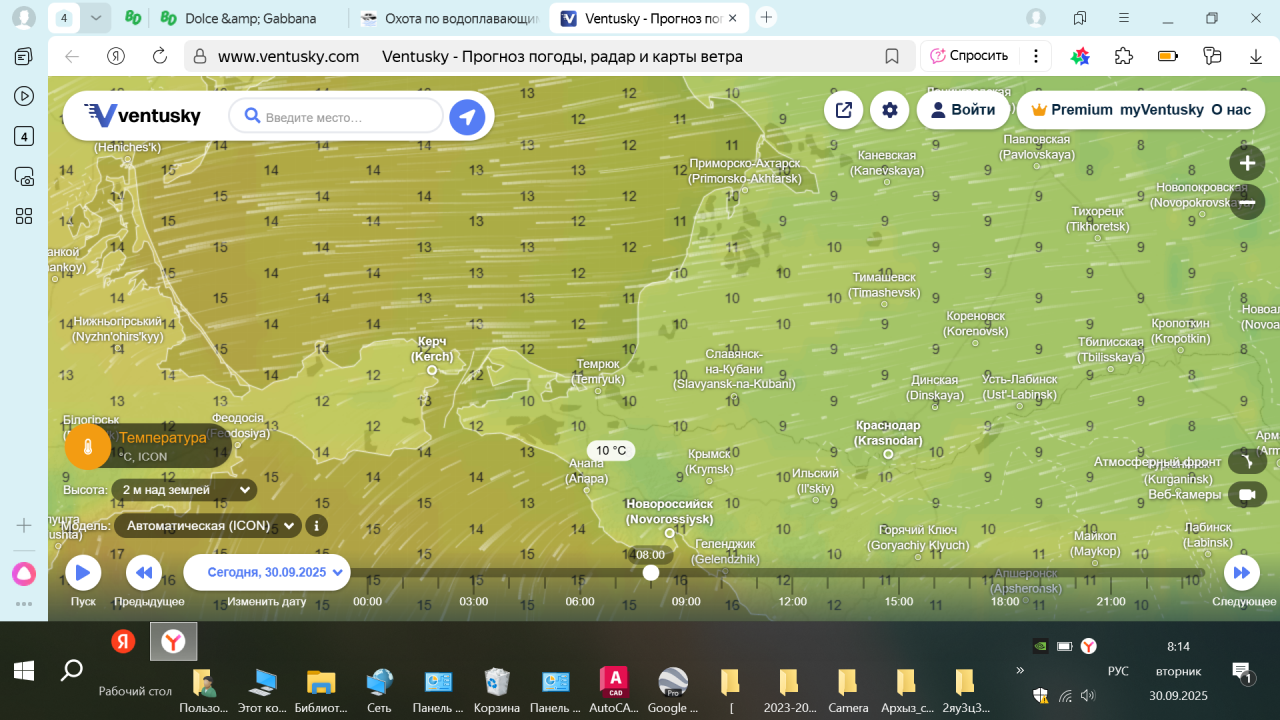This screenshot has height=720, width=1280.
Task: Advance to next time step (Следующее)
Action: click(1242, 573)
